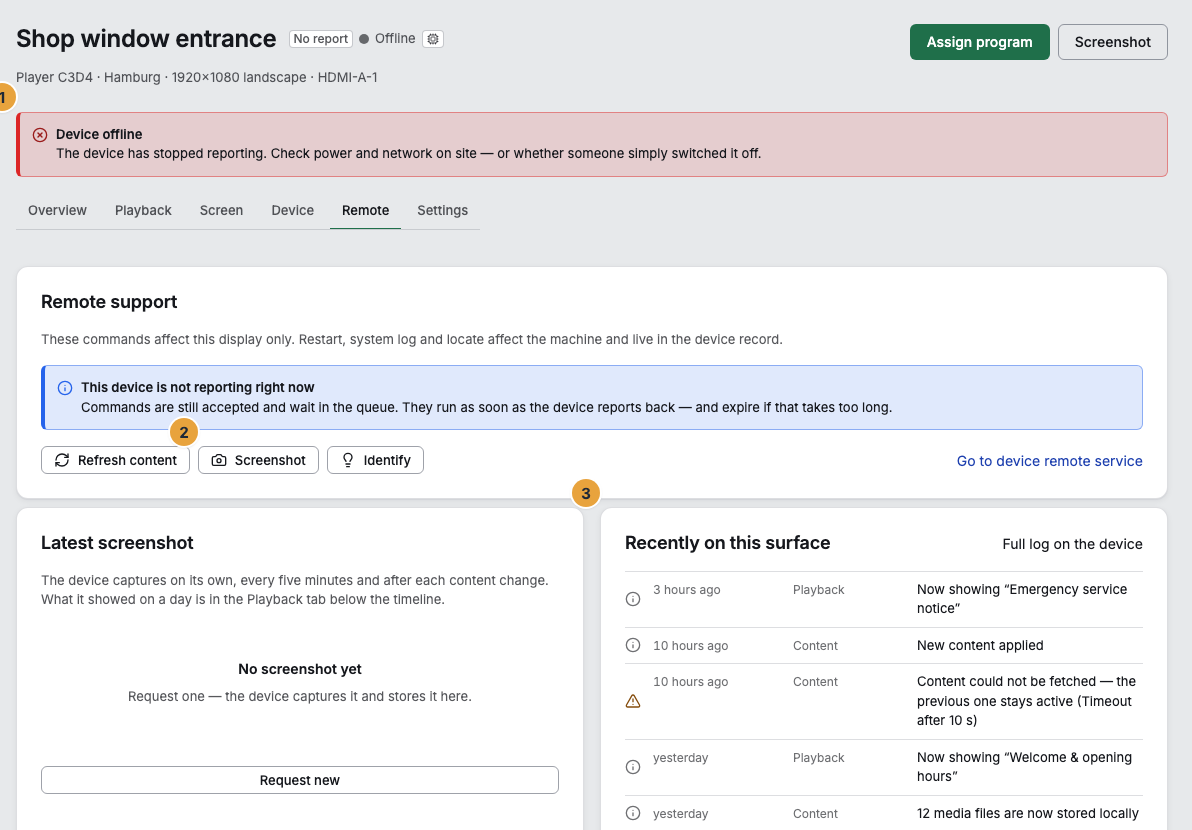Click the info icon beside New content applied
This screenshot has height=830, width=1192.
pos(632,645)
